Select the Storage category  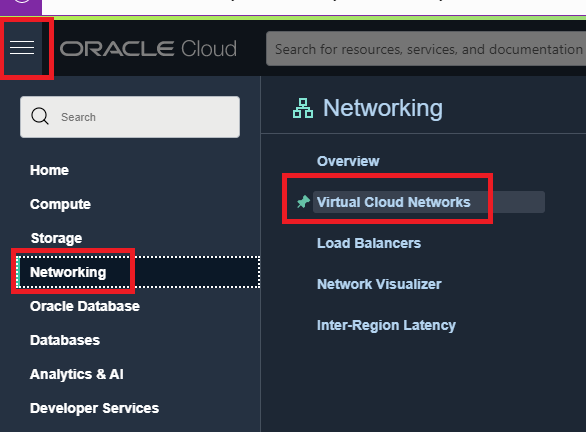(x=56, y=238)
